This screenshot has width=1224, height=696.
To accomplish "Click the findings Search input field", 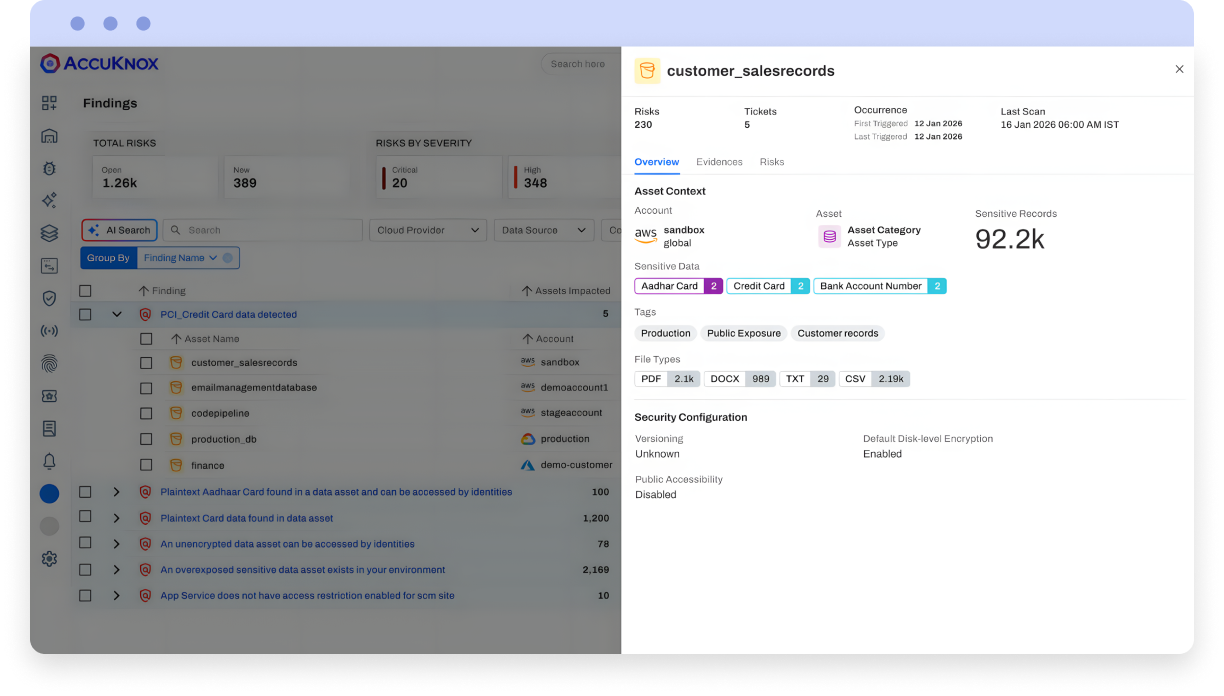I will [263, 230].
